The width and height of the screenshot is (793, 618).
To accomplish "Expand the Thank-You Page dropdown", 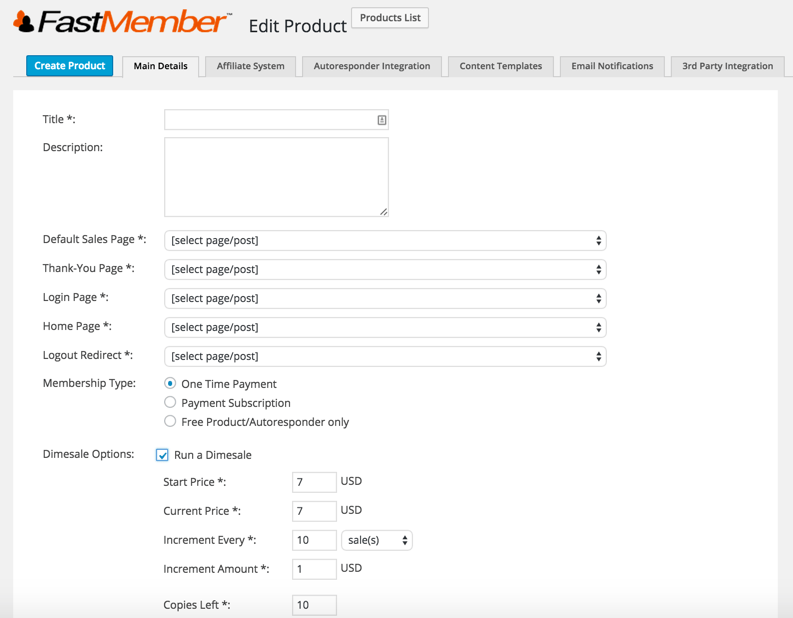I will (384, 269).
